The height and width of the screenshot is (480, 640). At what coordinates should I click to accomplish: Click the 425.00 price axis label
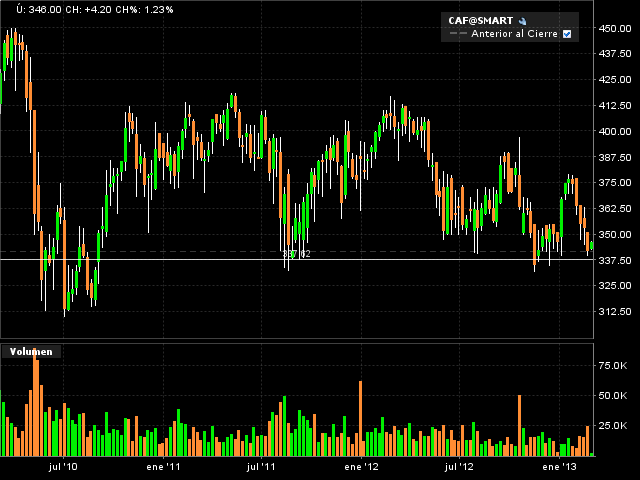pos(615,80)
